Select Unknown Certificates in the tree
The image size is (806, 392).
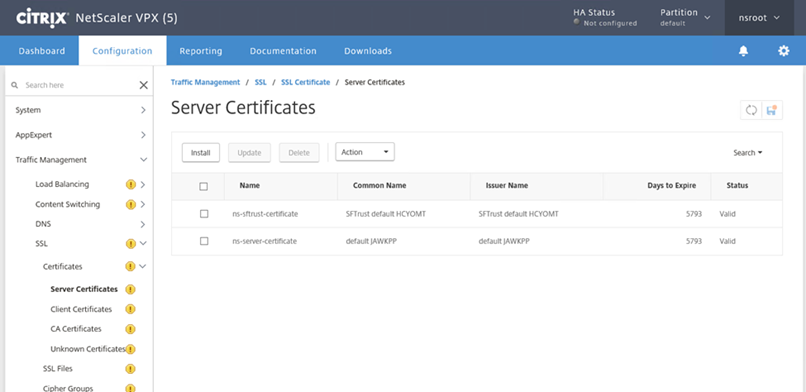tap(88, 349)
